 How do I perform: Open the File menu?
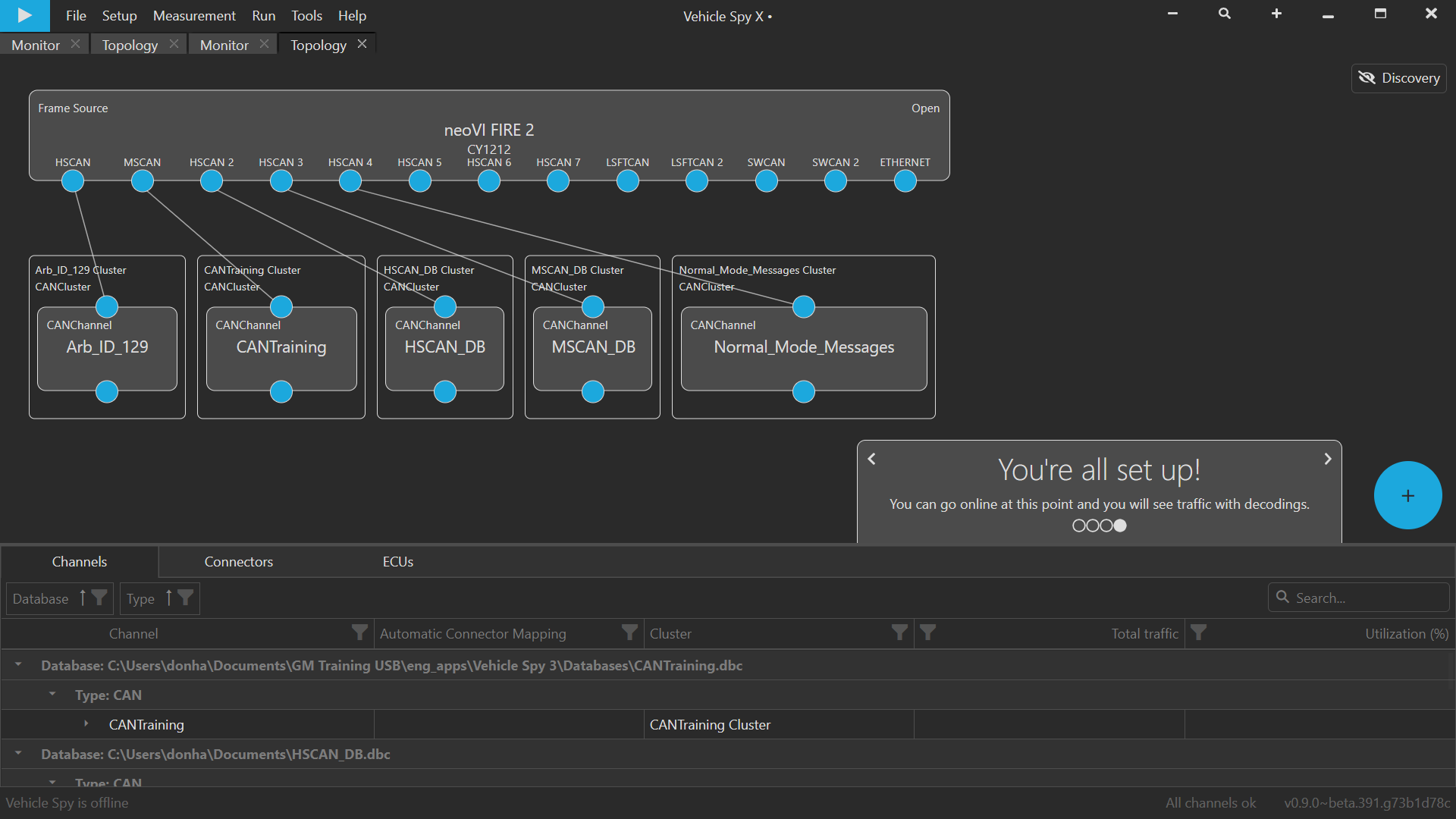pyautogui.click(x=76, y=16)
